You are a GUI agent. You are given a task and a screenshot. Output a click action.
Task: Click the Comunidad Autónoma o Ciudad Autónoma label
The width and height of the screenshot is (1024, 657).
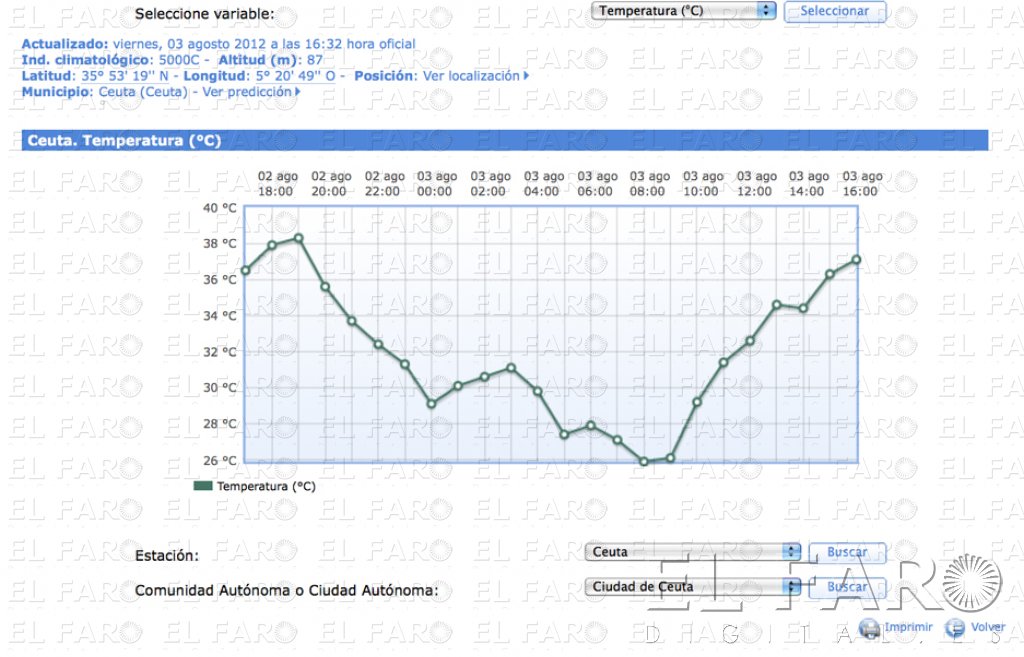pyautogui.click(x=287, y=590)
